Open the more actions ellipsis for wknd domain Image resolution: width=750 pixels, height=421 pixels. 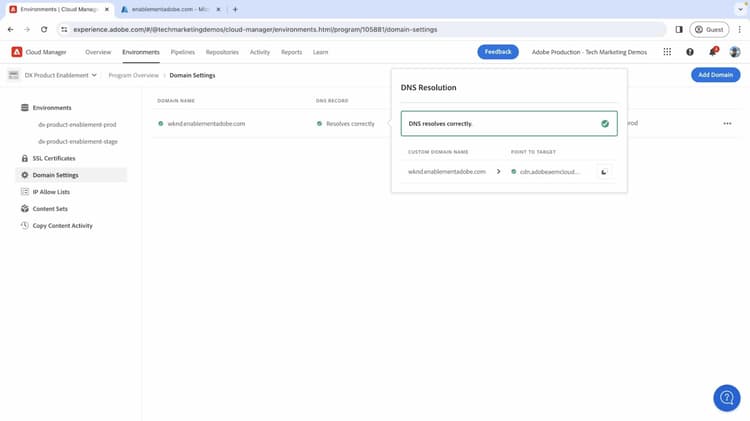coord(727,123)
